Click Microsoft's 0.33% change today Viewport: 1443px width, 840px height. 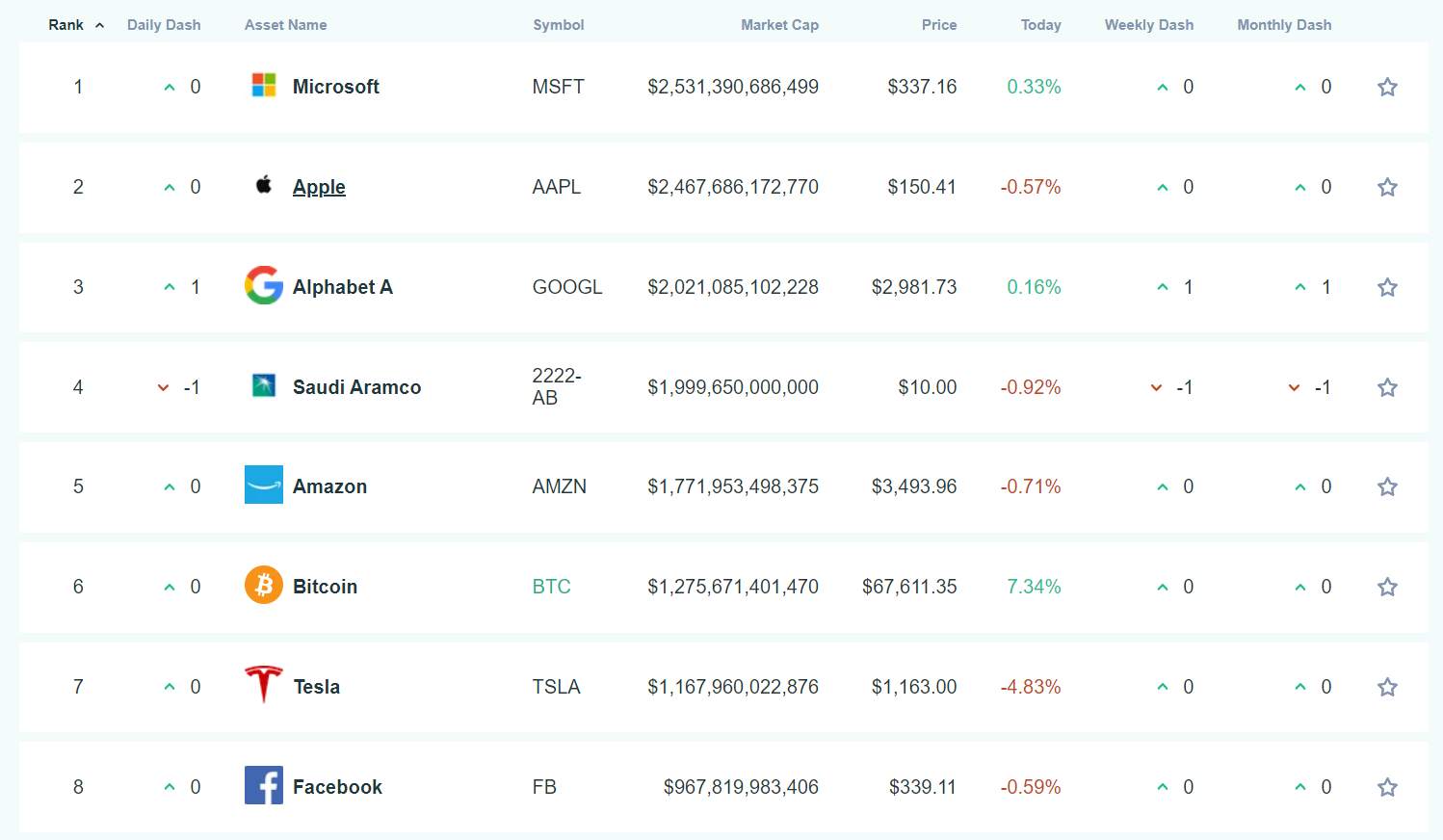[x=1034, y=87]
